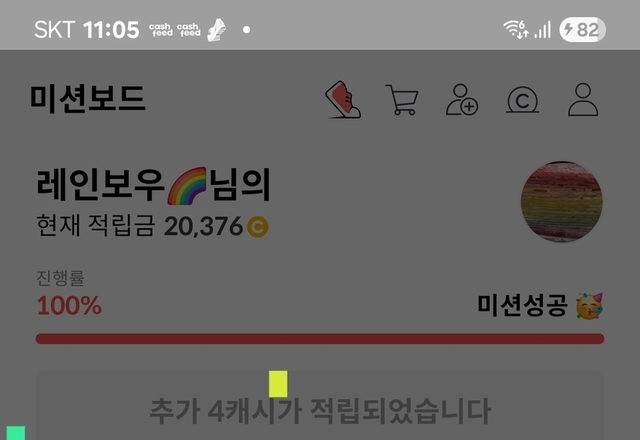Tap the rainbow cake profile picture
Screen dimensions: 640x440
(562, 202)
